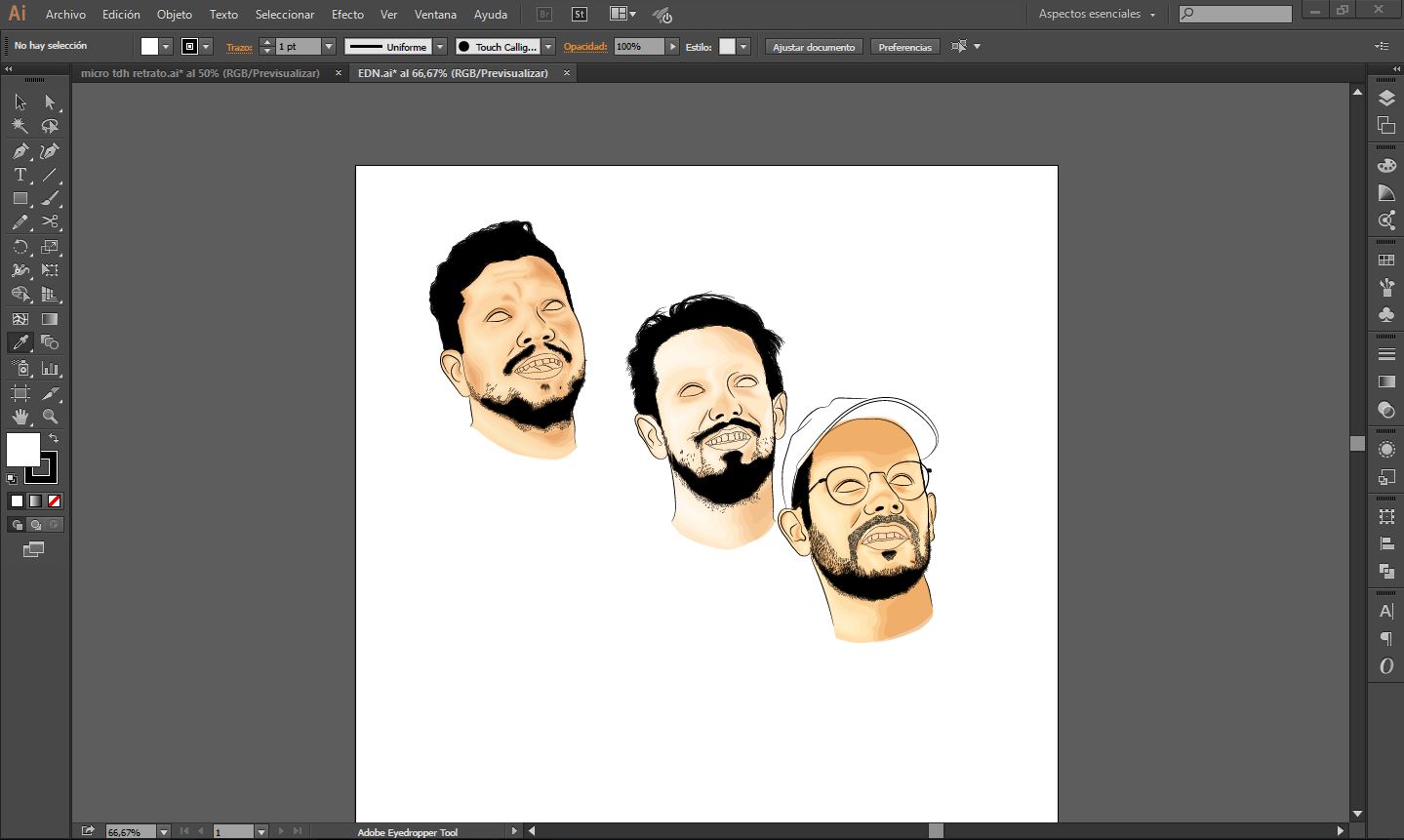Viewport: 1404px width, 840px height.
Task: Select the Selection (black arrow) tool
Action: [x=20, y=102]
